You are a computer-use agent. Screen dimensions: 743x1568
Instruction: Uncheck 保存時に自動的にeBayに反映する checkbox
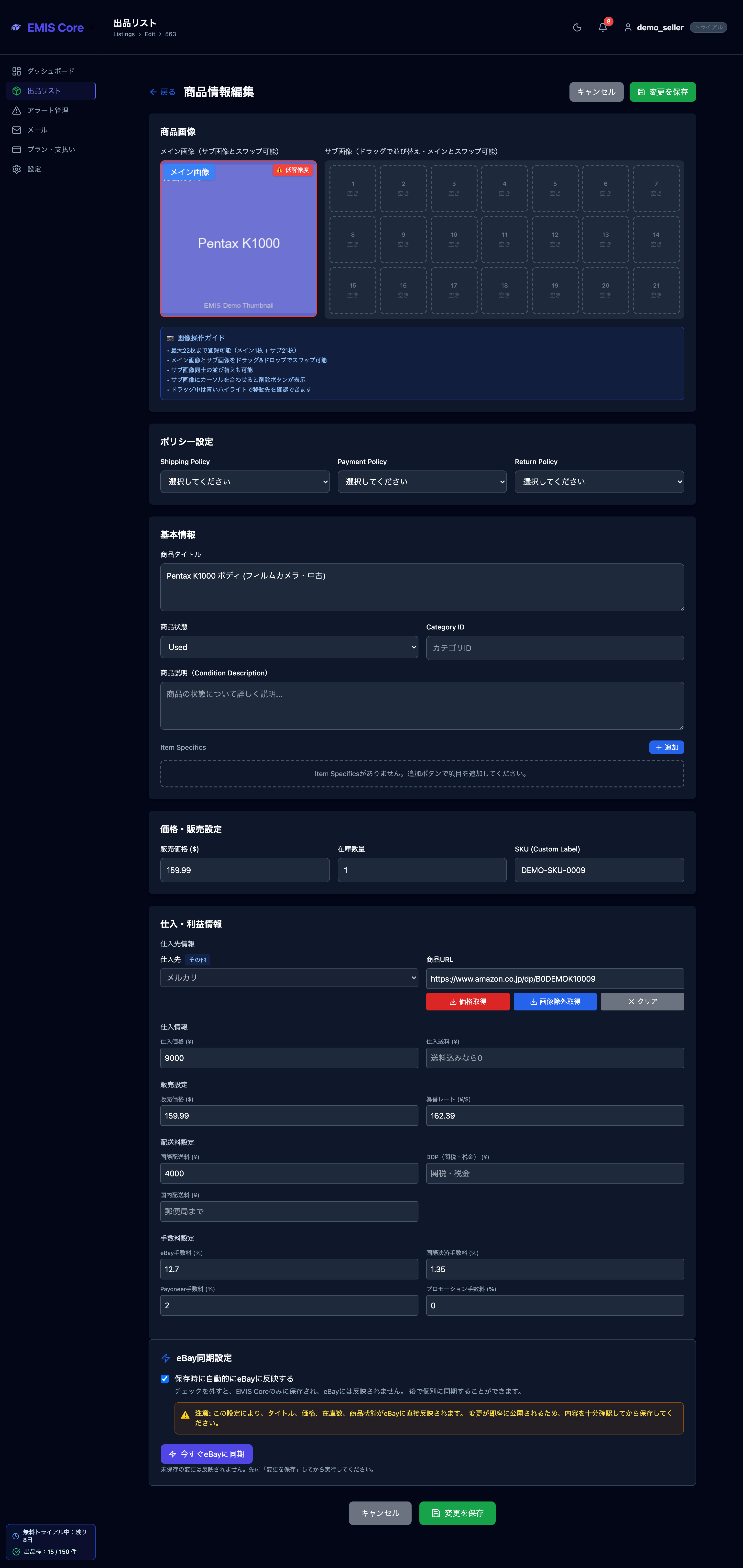click(x=165, y=1379)
